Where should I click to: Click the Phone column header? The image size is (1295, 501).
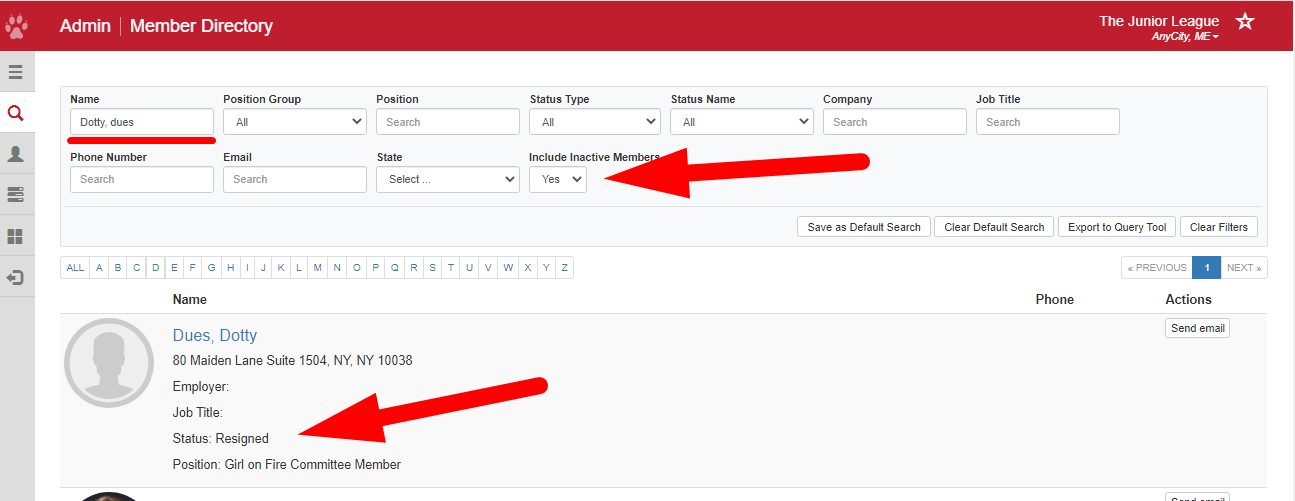tap(1055, 299)
